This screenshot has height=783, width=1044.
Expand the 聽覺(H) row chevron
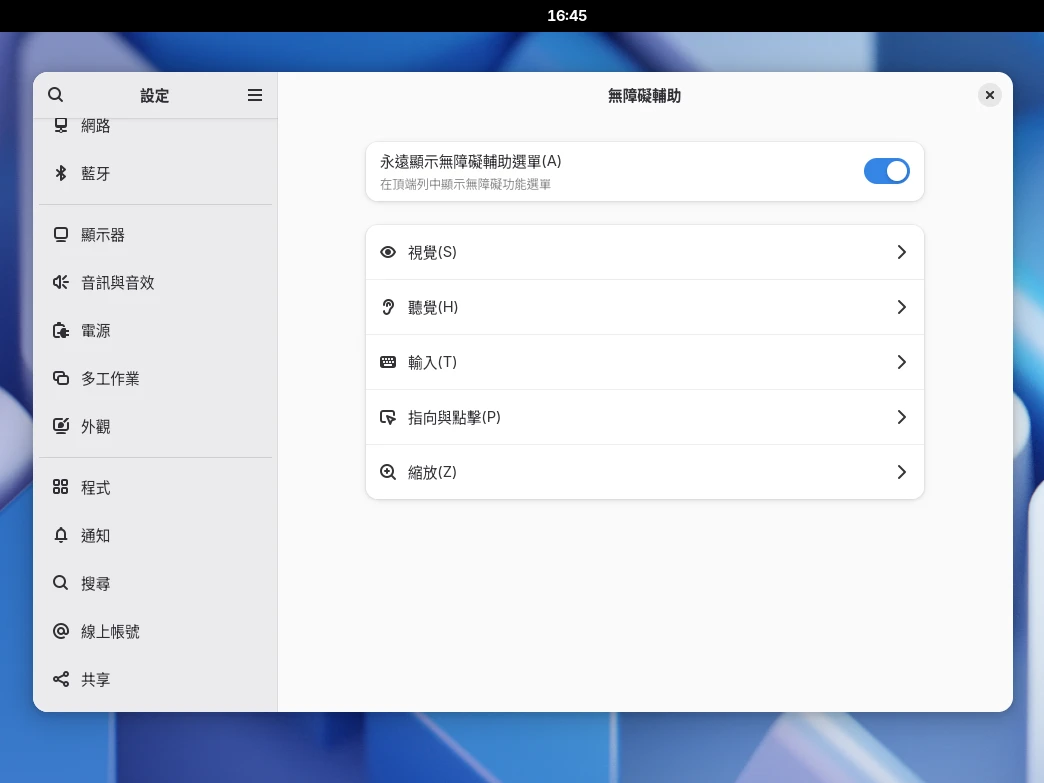coord(901,307)
